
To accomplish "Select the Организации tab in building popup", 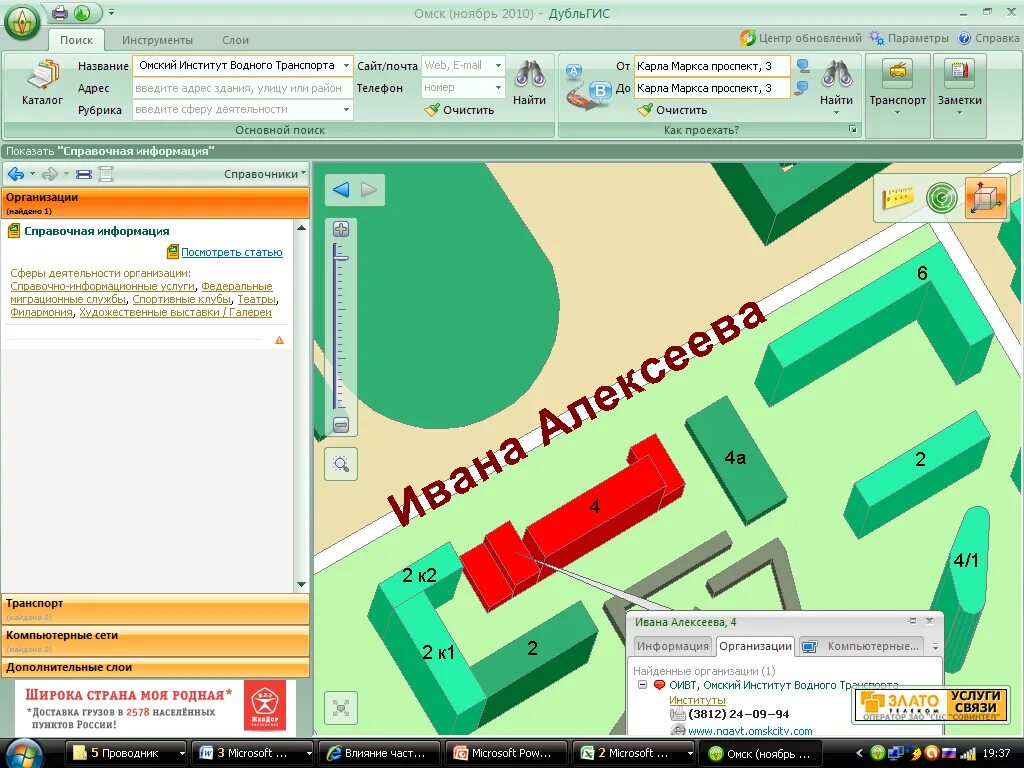I will click(x=756, y=646).
